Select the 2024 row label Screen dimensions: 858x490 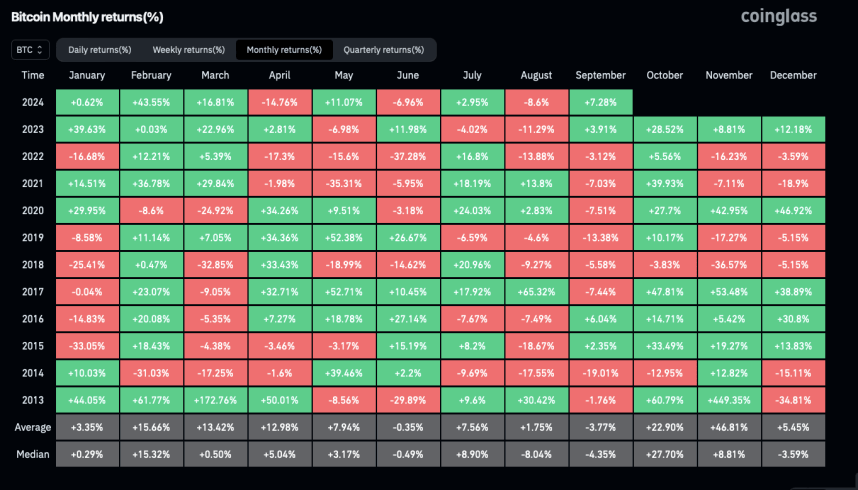(x=33, y=101)
